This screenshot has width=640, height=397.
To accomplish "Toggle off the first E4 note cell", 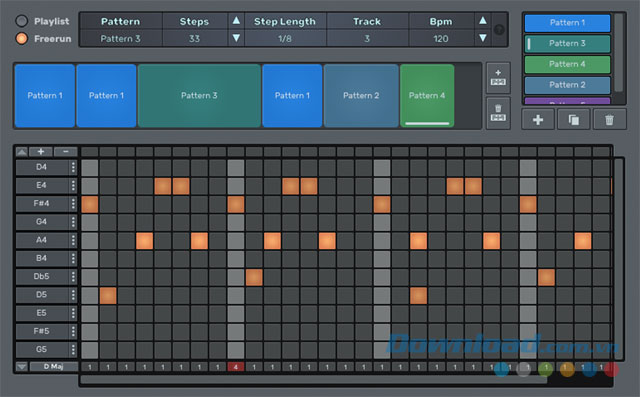I will click(x=163, y=186).
